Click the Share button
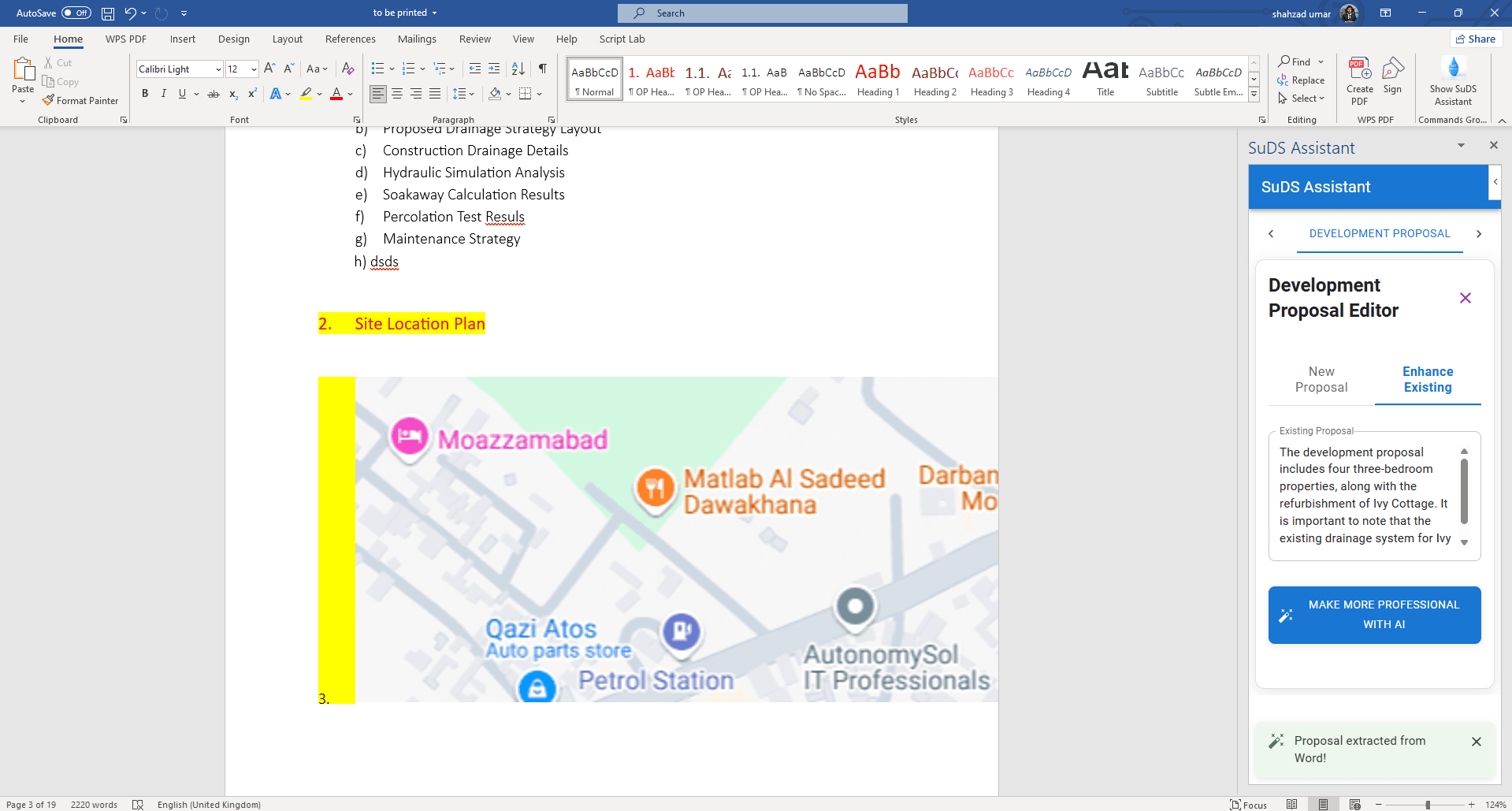 tap(1476, 39)
